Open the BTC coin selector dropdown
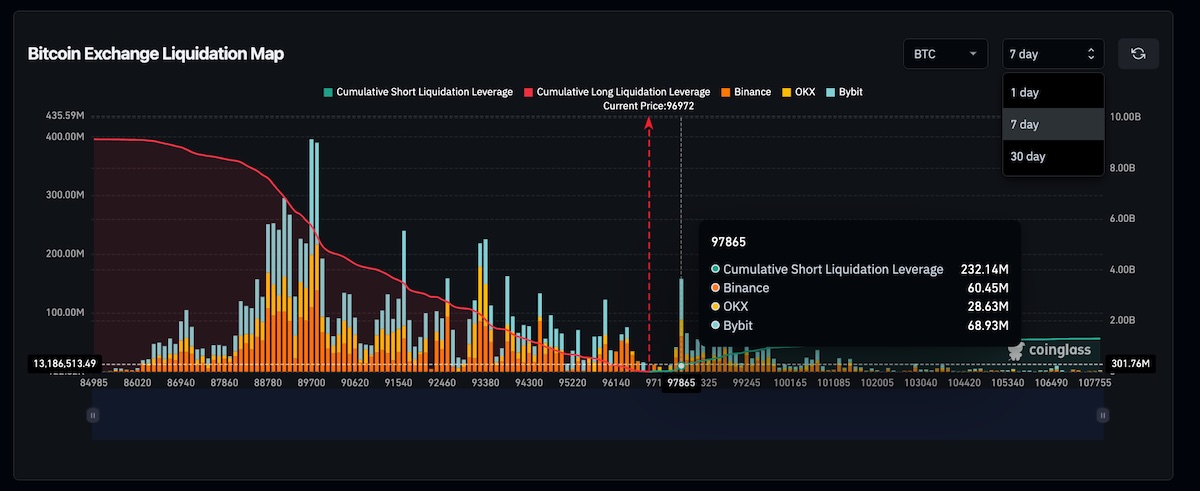The height and width of the screenshot is (491, 1200). [945, 54]
